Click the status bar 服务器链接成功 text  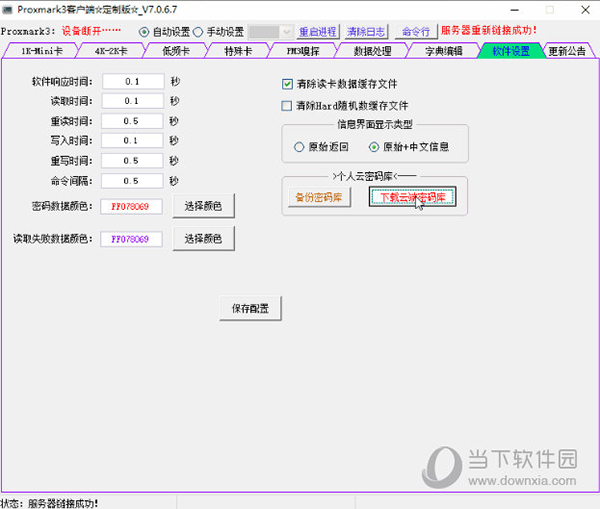pyautogui.click(x=63, y=503)
